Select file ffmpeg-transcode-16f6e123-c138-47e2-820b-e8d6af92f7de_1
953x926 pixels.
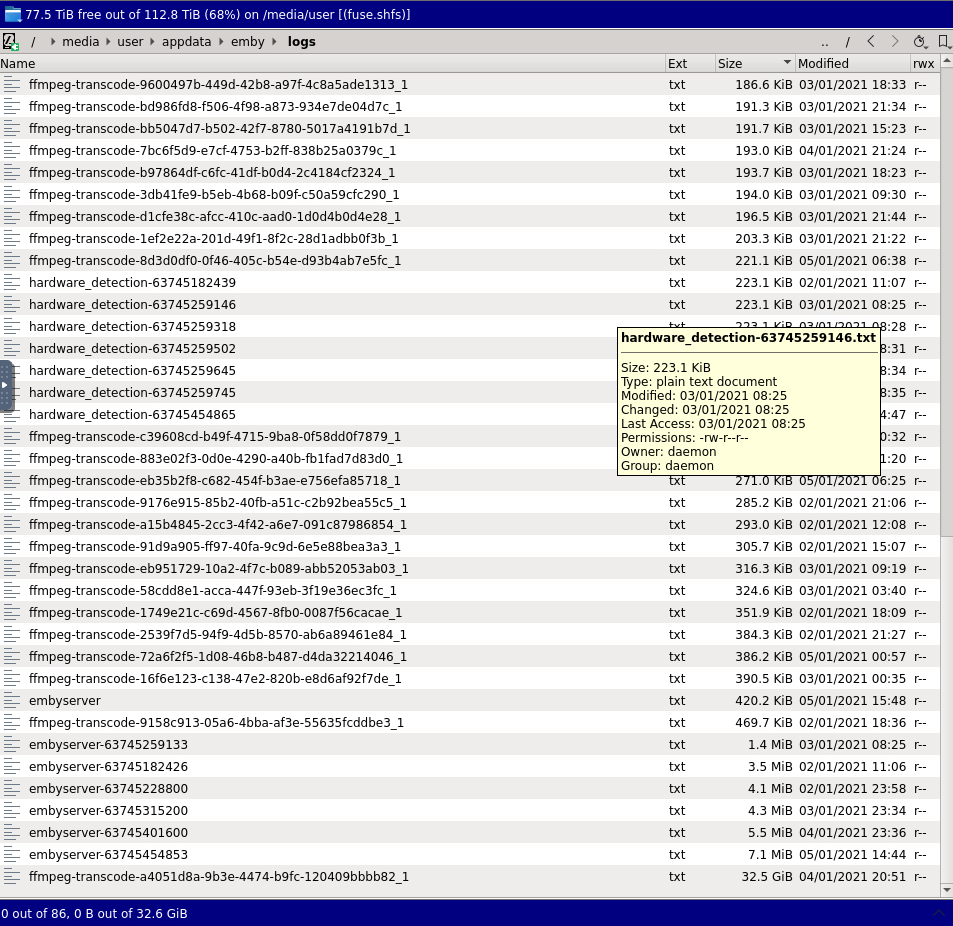pos(215,679)
